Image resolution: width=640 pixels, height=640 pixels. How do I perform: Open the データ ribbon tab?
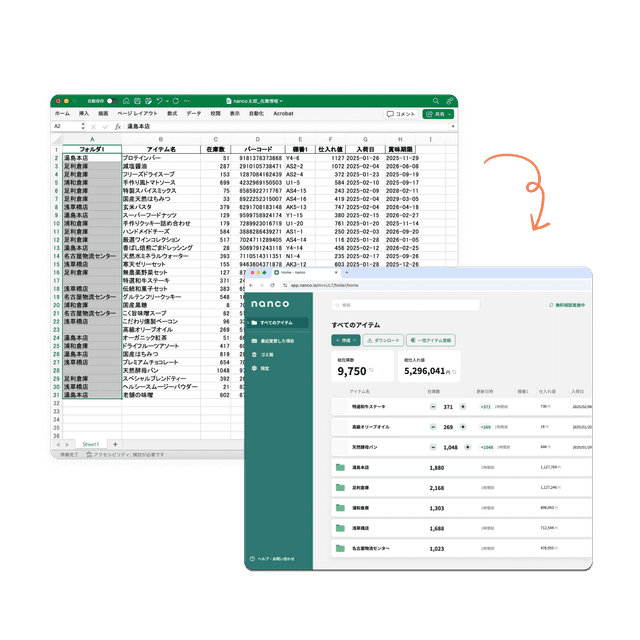193,113
